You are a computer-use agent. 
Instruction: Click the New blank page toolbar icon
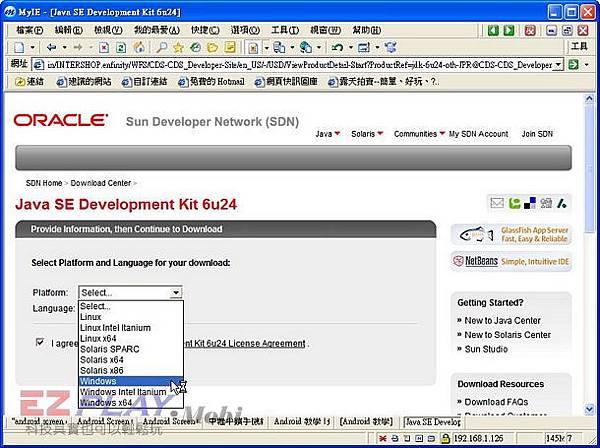coord(18,47)
